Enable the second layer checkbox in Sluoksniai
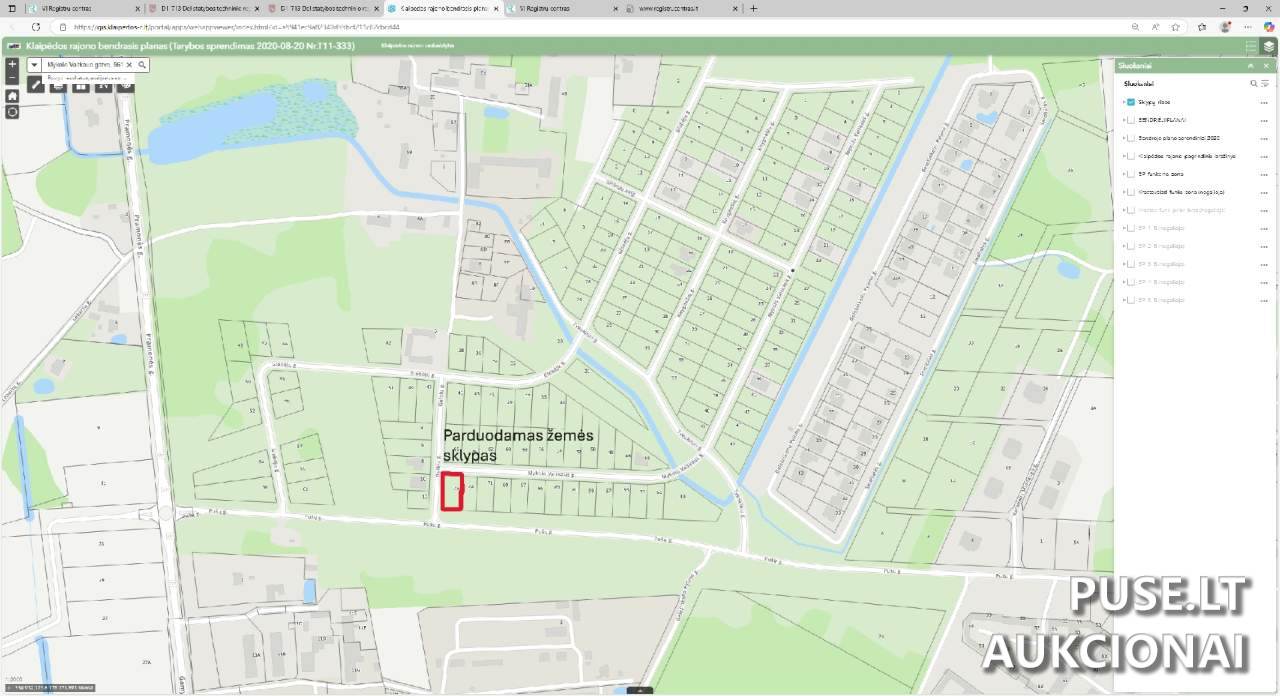The width and height of the screenshot is (1280, 696). click(x=1131, y=120)
